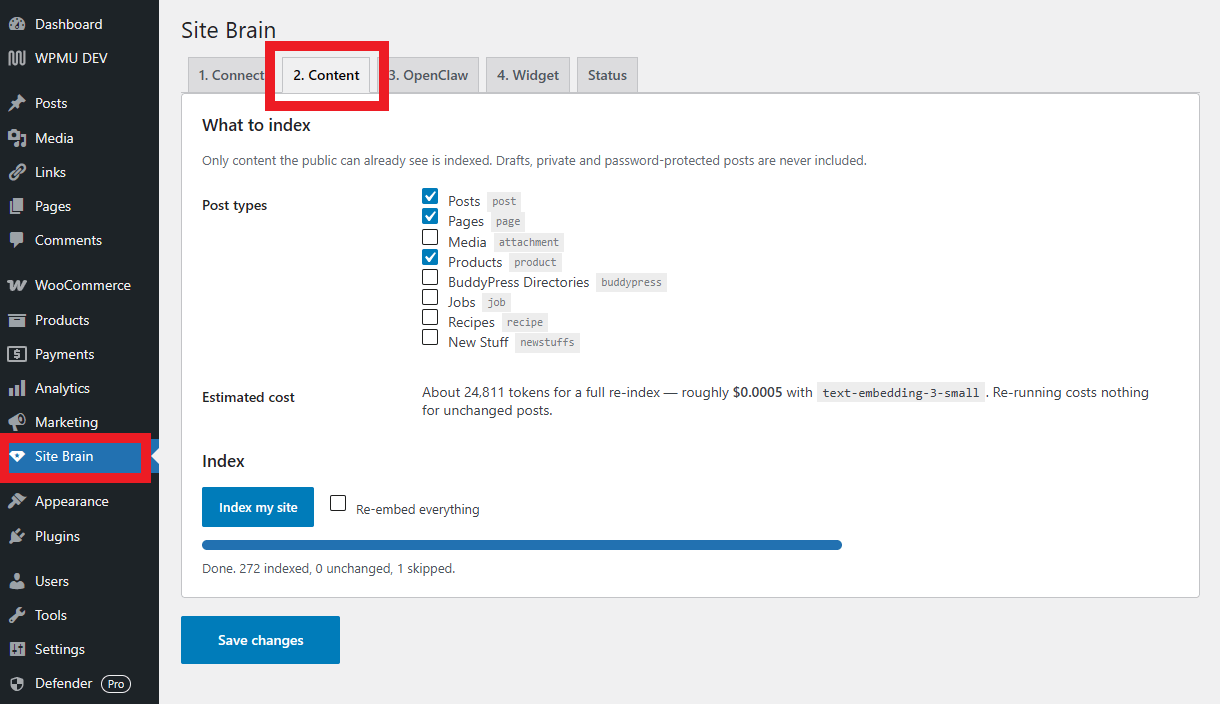Image resolution: width=1220 pixels, height=704 pixels.
Task: Open the Site Brain menu link
Action: (79, 456)
